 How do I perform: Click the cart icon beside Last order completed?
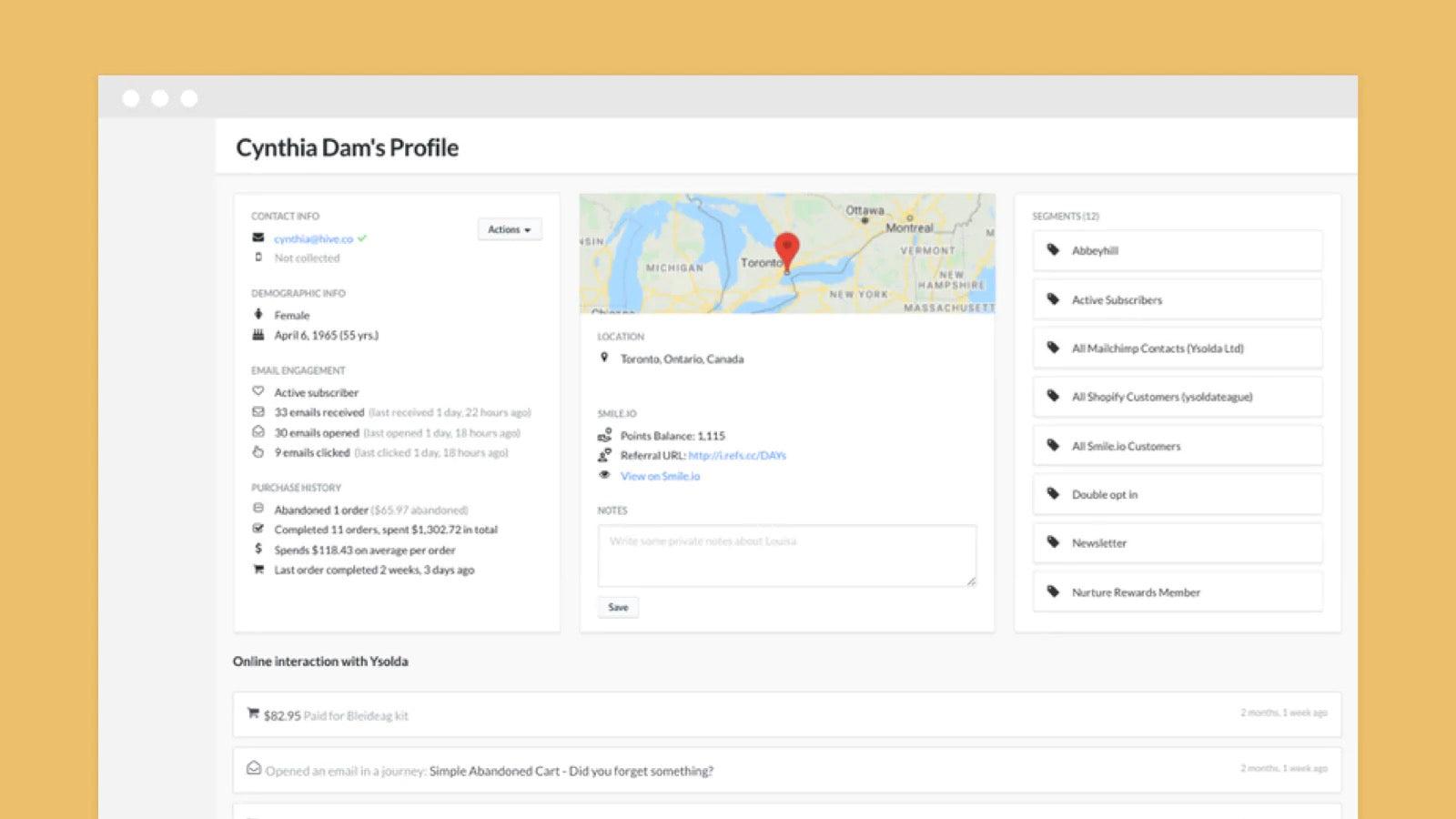[258, 570]
